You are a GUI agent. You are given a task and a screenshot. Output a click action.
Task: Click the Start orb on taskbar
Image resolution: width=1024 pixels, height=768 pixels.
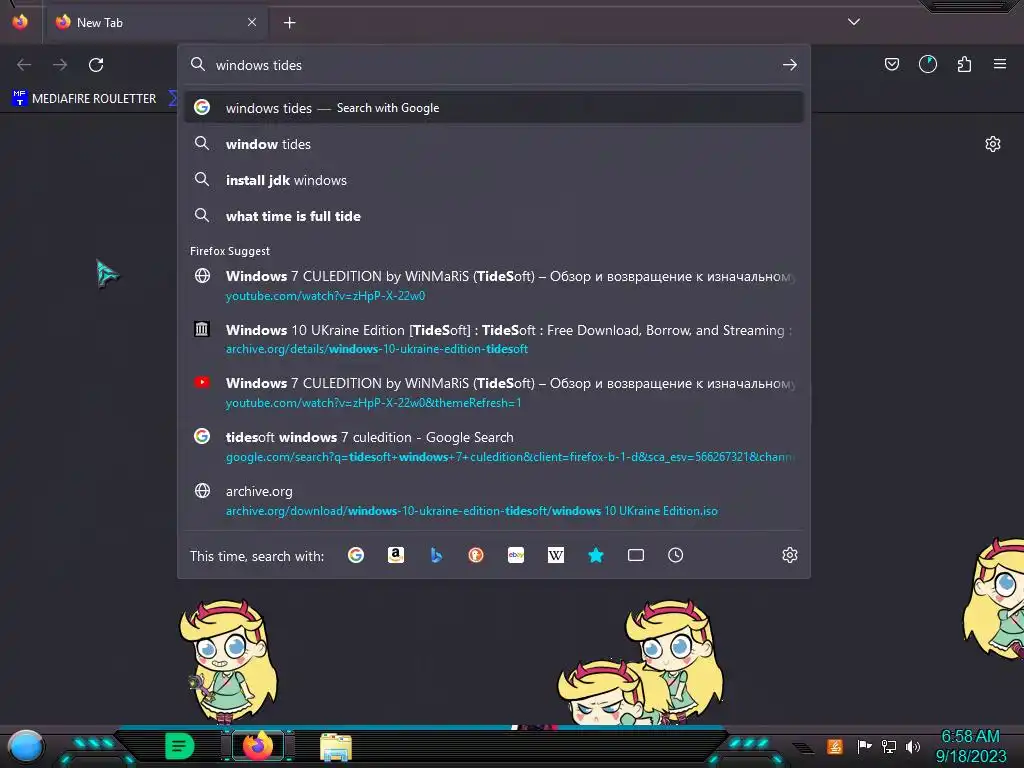pyautogui.click(x=26, y=746)
